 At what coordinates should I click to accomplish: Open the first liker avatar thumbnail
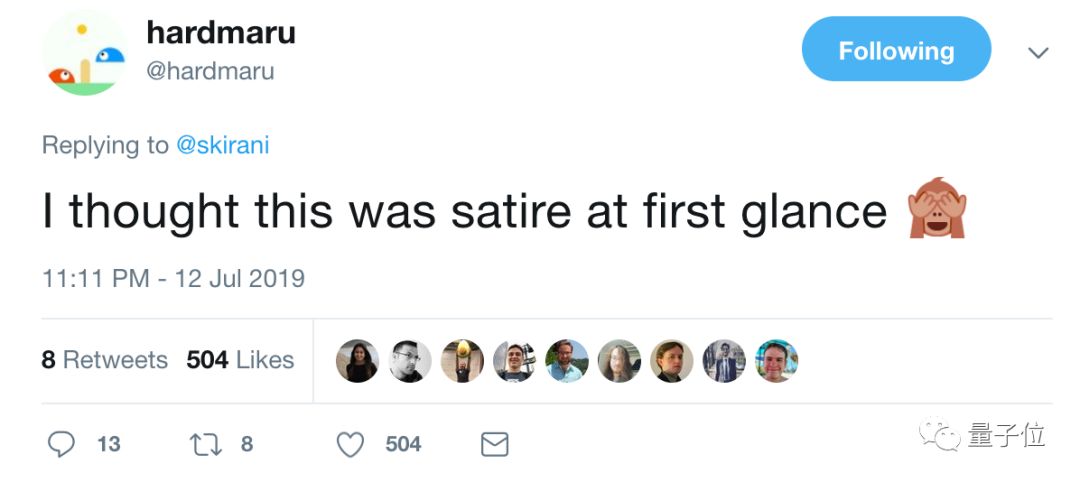[357, 361]
